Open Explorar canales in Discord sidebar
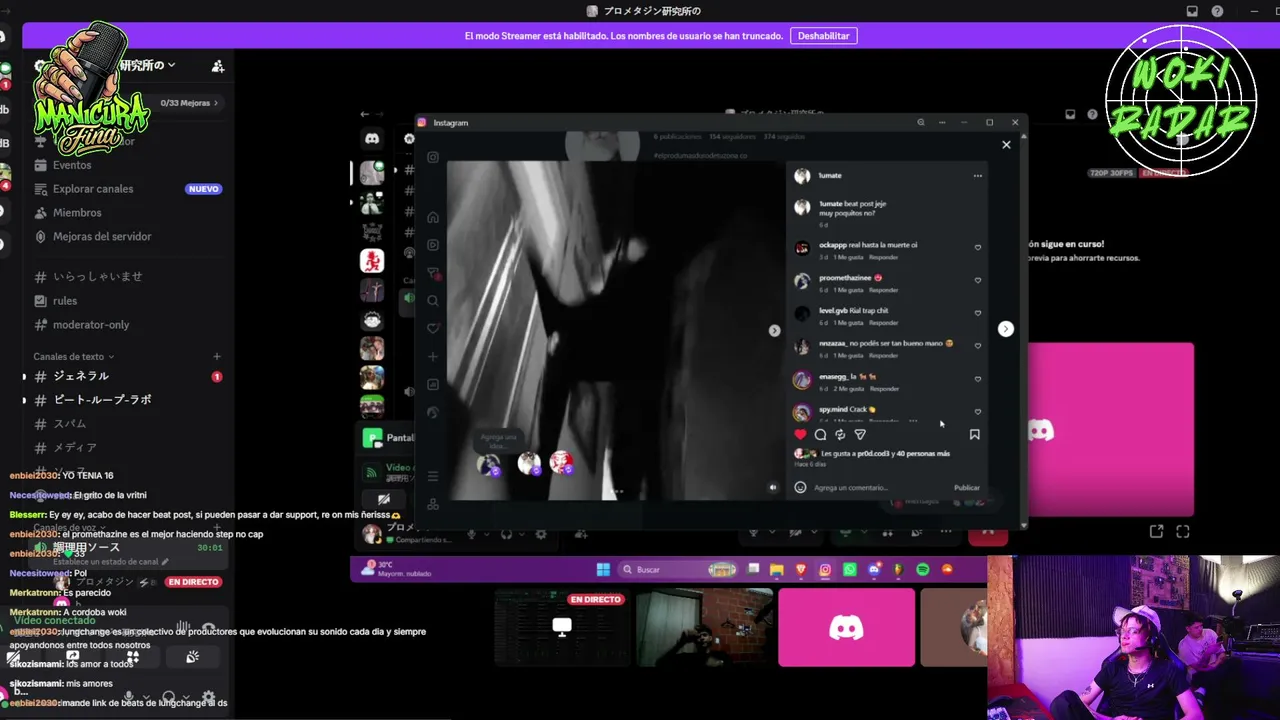The height and width of the screenshot is (720, 1280). click(93, 189)
